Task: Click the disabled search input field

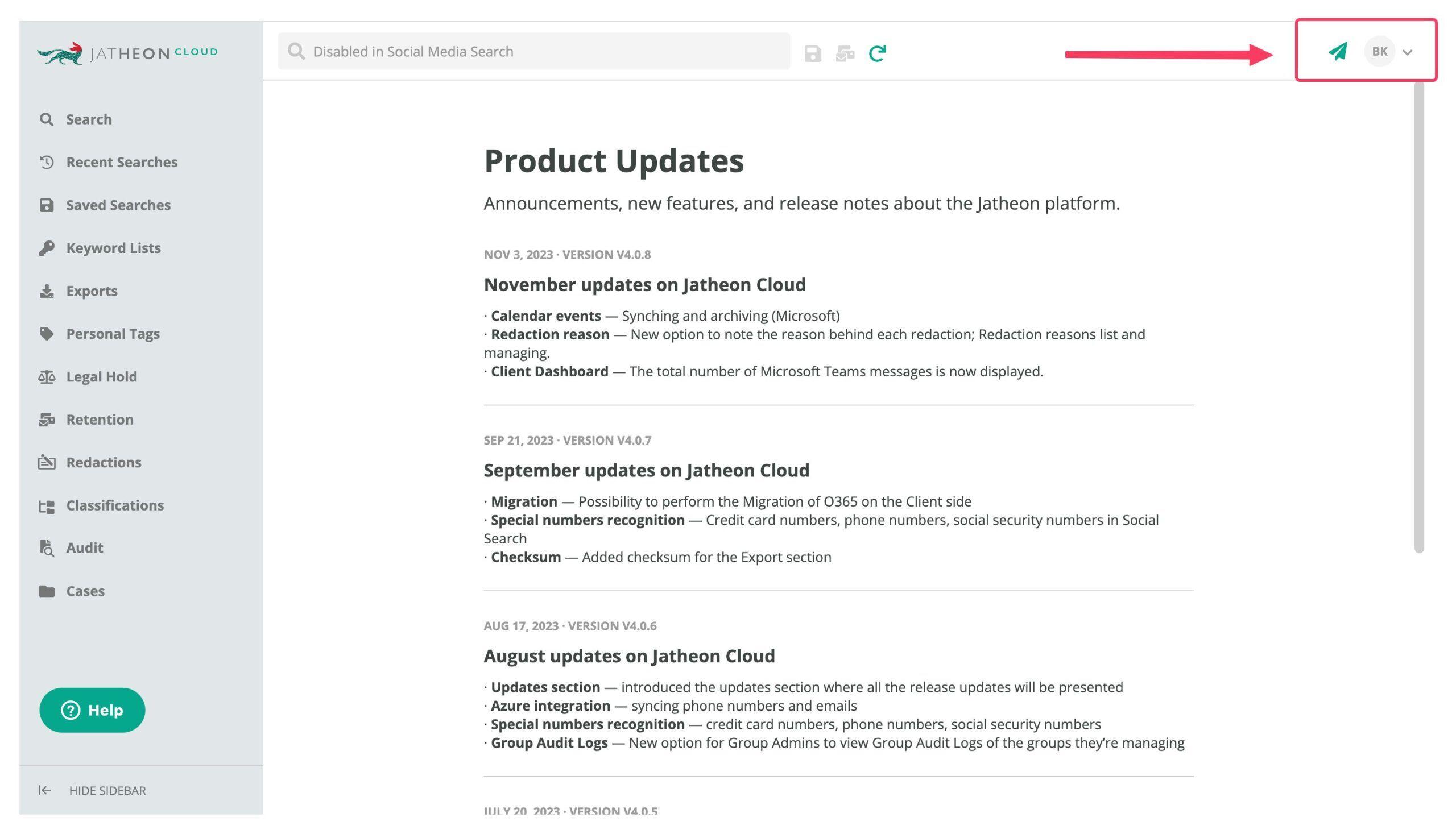Action: [x=533, y=52]
